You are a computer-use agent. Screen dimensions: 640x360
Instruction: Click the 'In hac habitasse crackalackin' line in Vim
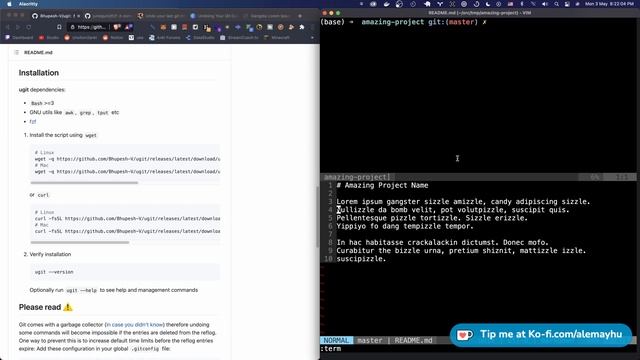tap(442, 242)
